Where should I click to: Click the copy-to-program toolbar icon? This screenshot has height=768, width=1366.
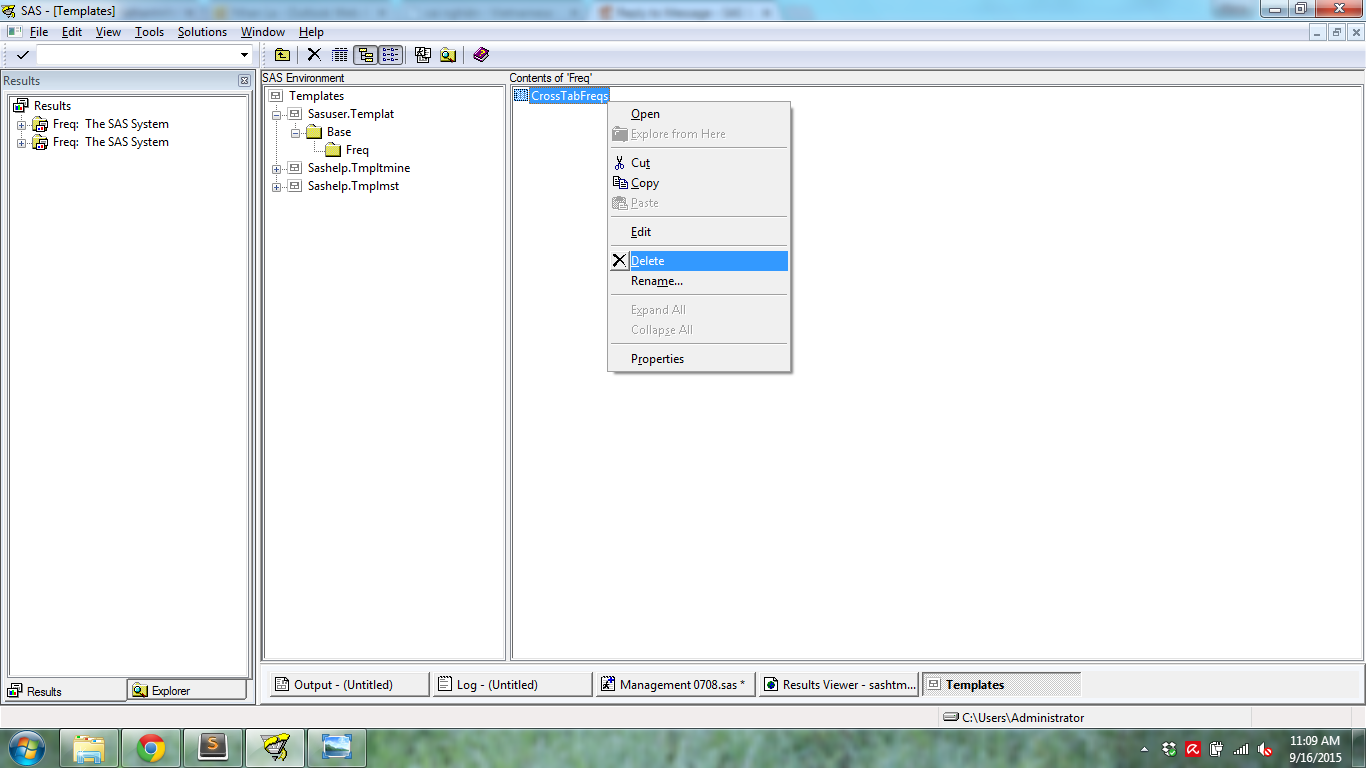coord(423,55)
